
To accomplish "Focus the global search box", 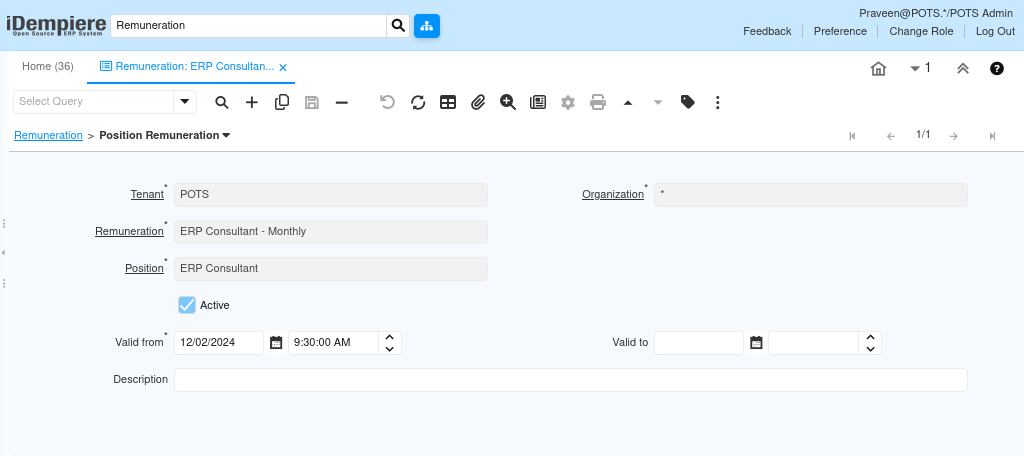I will [249, 26].
